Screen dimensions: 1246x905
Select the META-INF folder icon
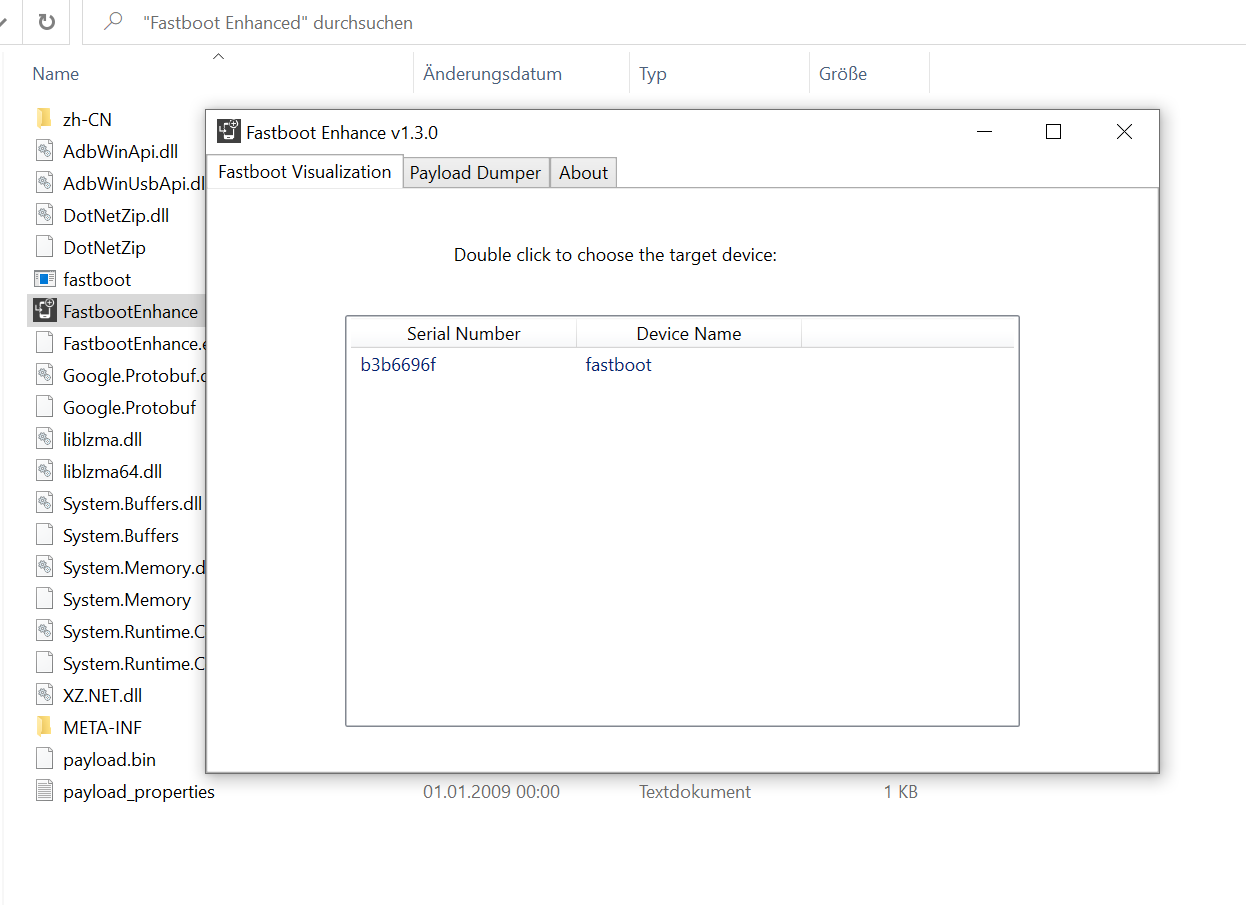[44, 727]
